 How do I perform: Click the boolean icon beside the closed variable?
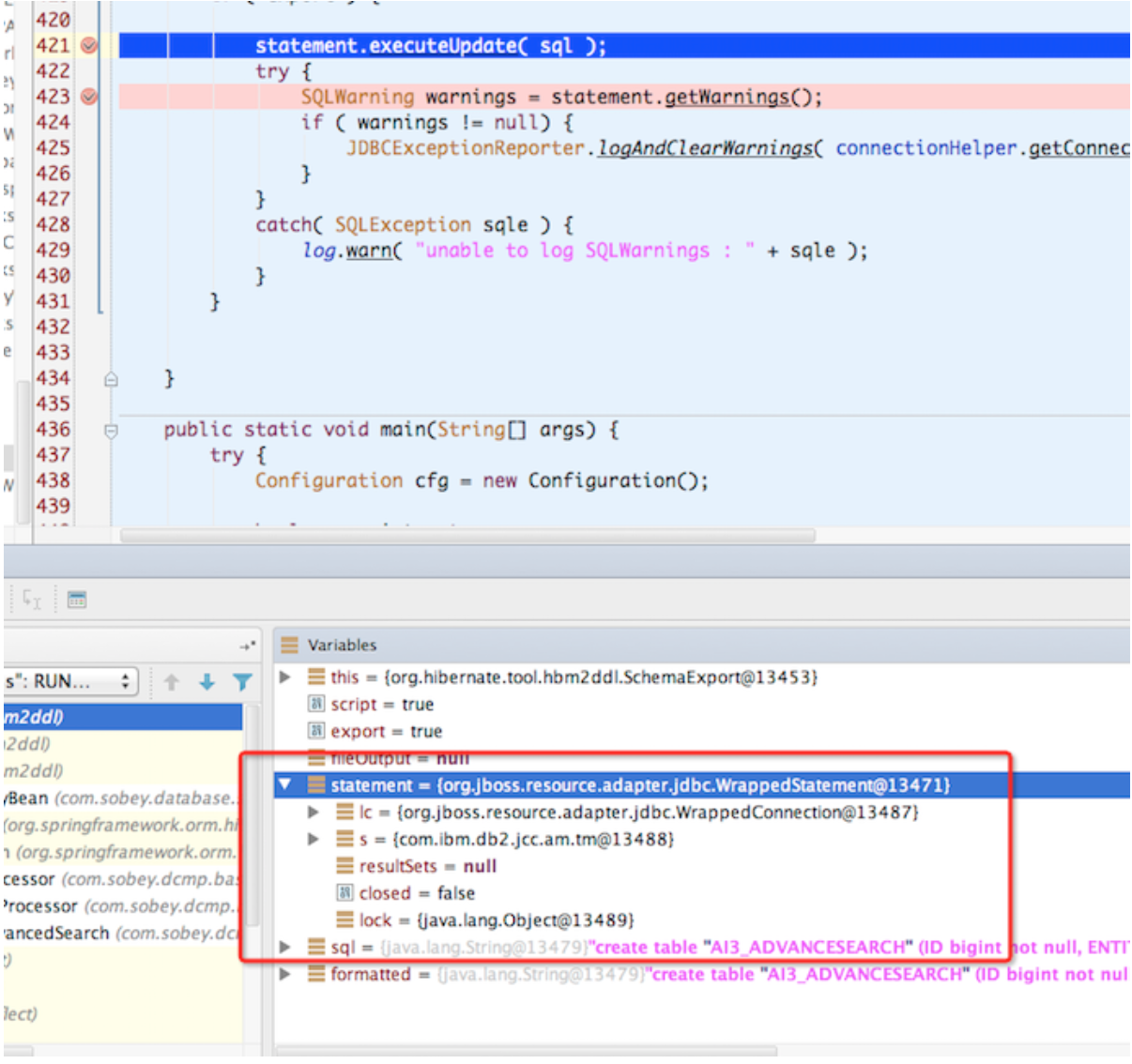click(x=344, y=893)
